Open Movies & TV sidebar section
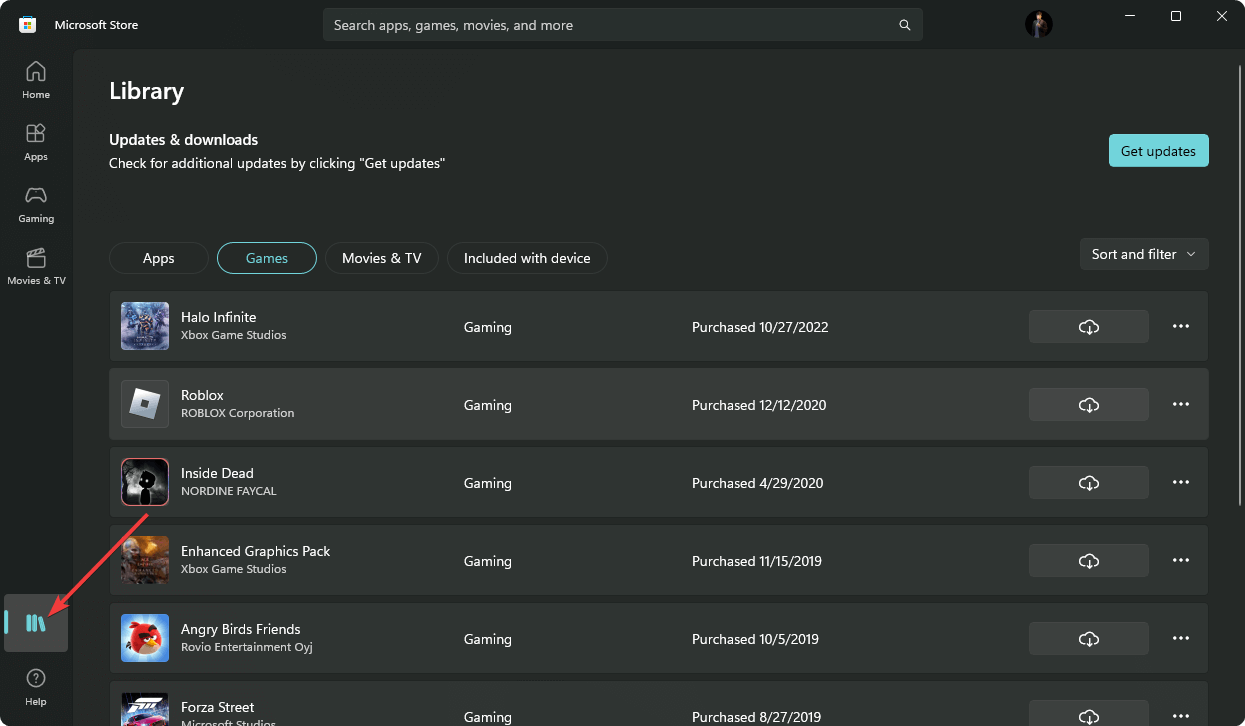This screenshot has height=726, width=1245. click(x=36, y=266)
